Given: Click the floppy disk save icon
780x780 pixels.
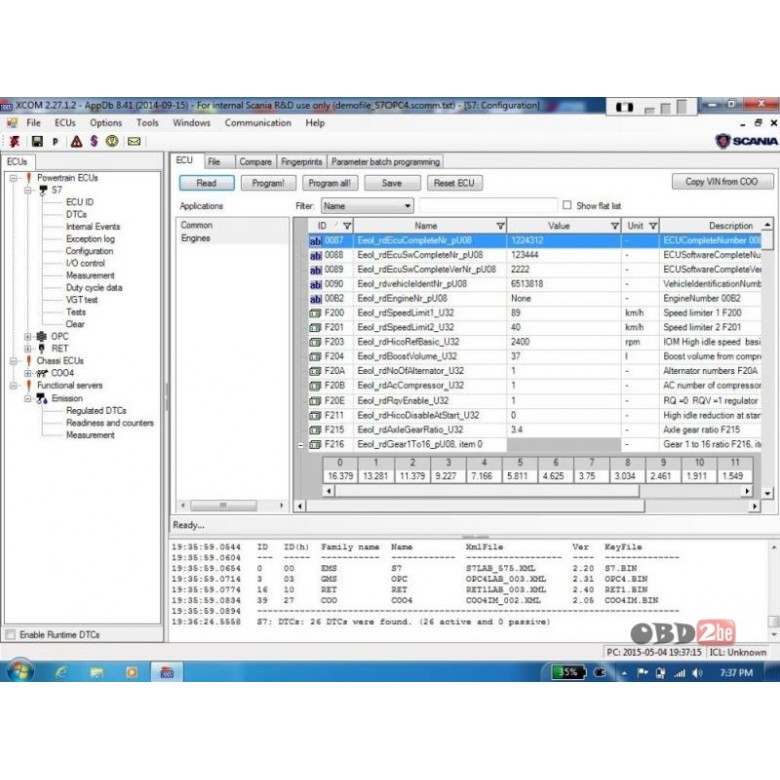Looking at the screenshot, I should point(37,142).
